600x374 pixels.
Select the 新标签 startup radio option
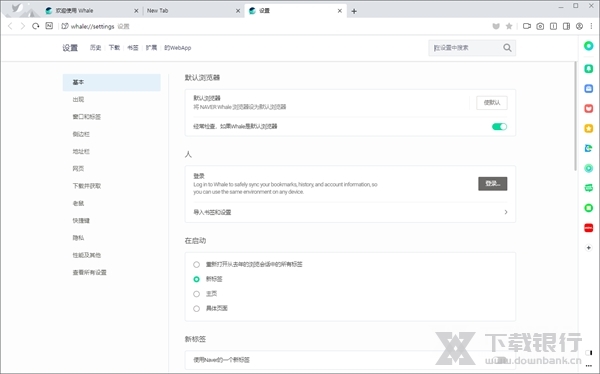pos(196,279)
